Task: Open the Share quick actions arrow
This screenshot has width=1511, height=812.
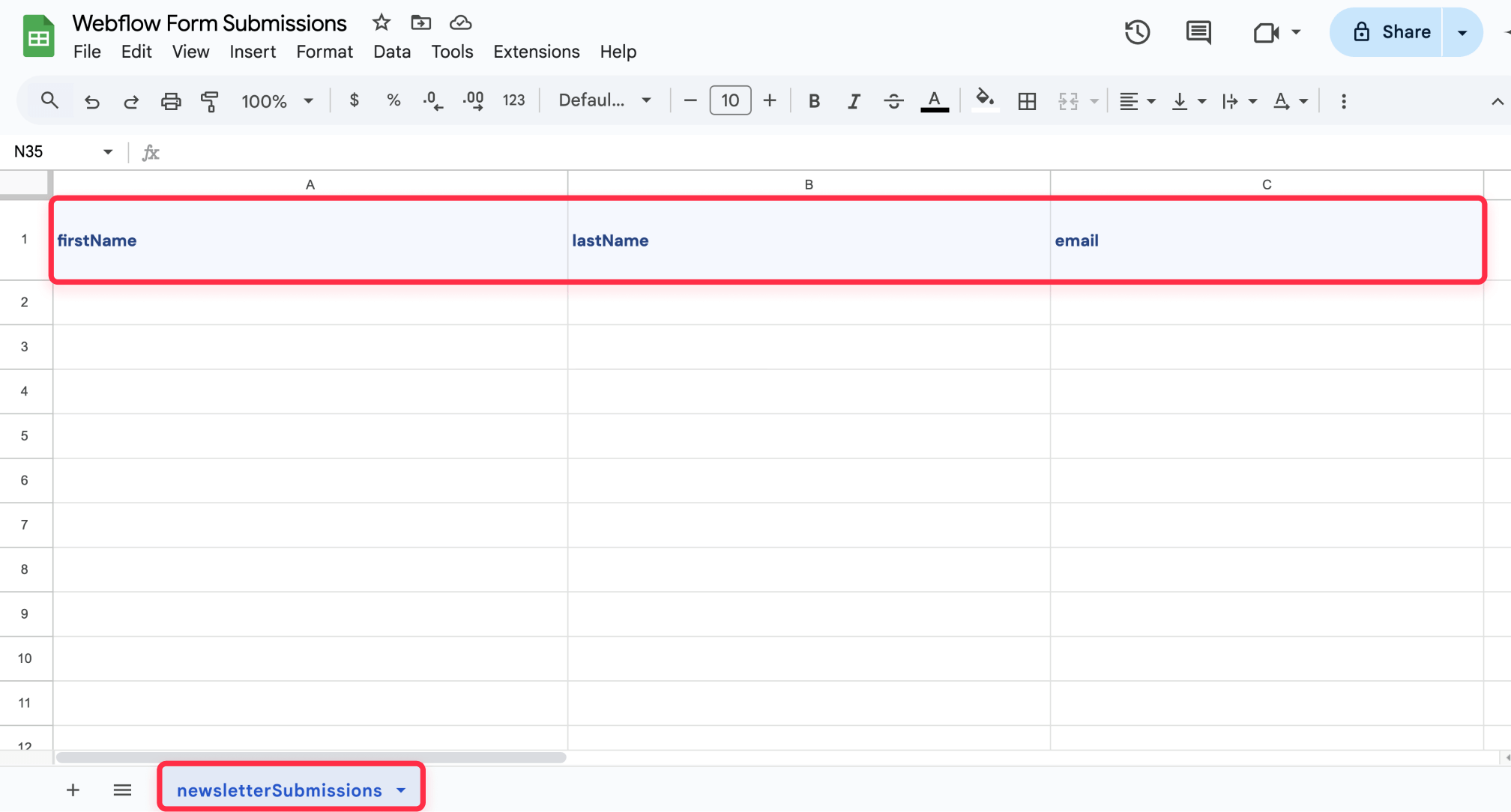Action: click(x=1462, y=32)
